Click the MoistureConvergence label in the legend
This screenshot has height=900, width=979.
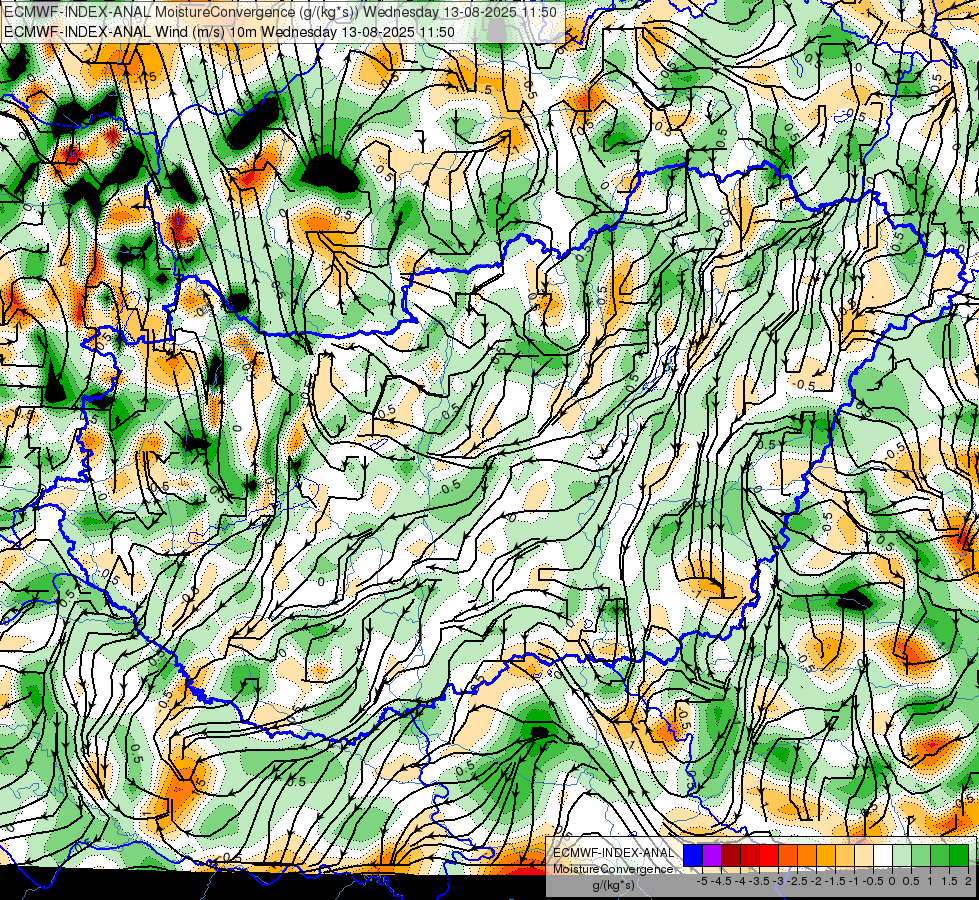coord(613,869)
